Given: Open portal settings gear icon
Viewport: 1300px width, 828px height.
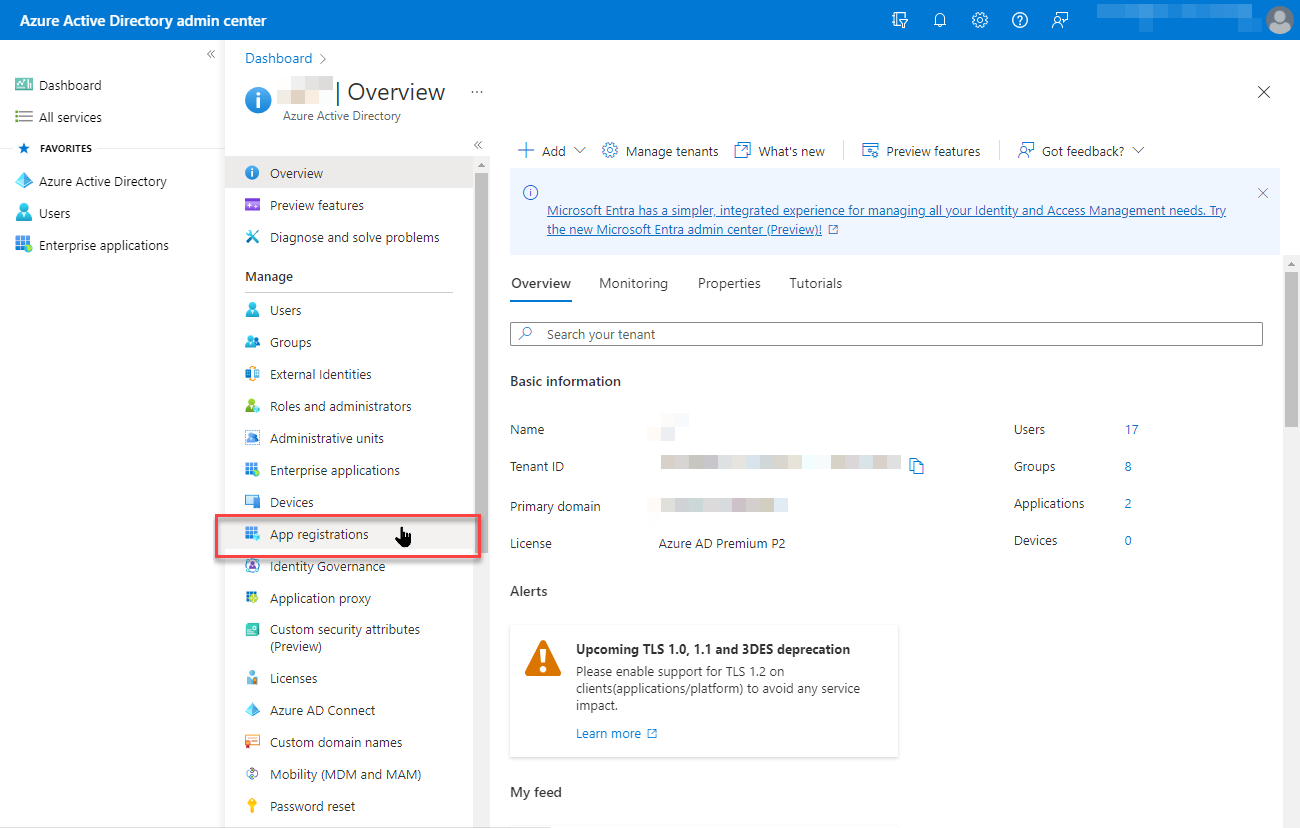Looking at the screenshot, I should tap(980, 20).
